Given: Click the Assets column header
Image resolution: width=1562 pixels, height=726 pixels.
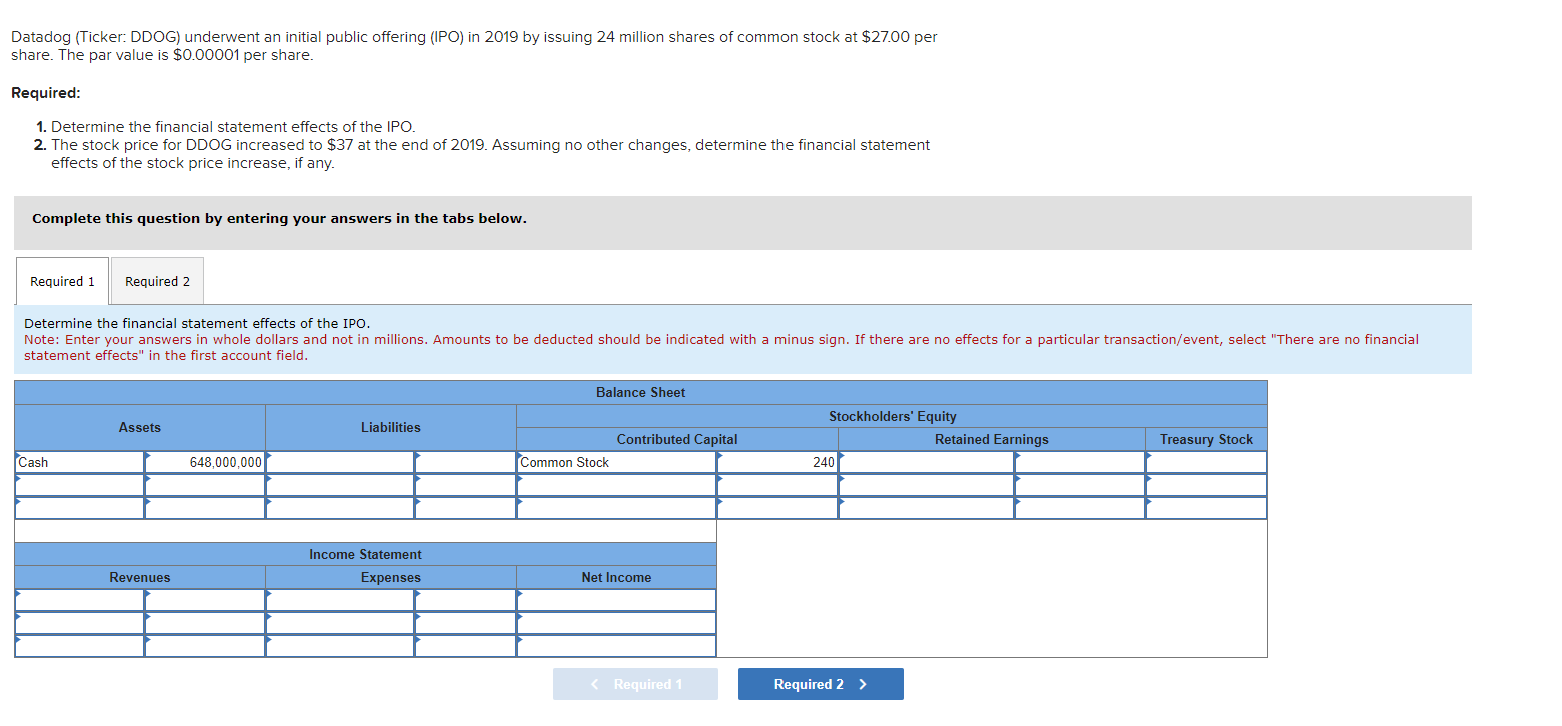Looking at the screenshot, I should [140, 427].
